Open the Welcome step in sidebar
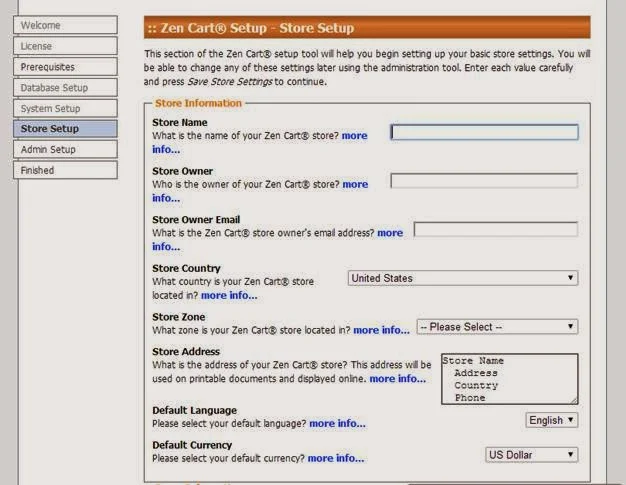 coord(65,25)
